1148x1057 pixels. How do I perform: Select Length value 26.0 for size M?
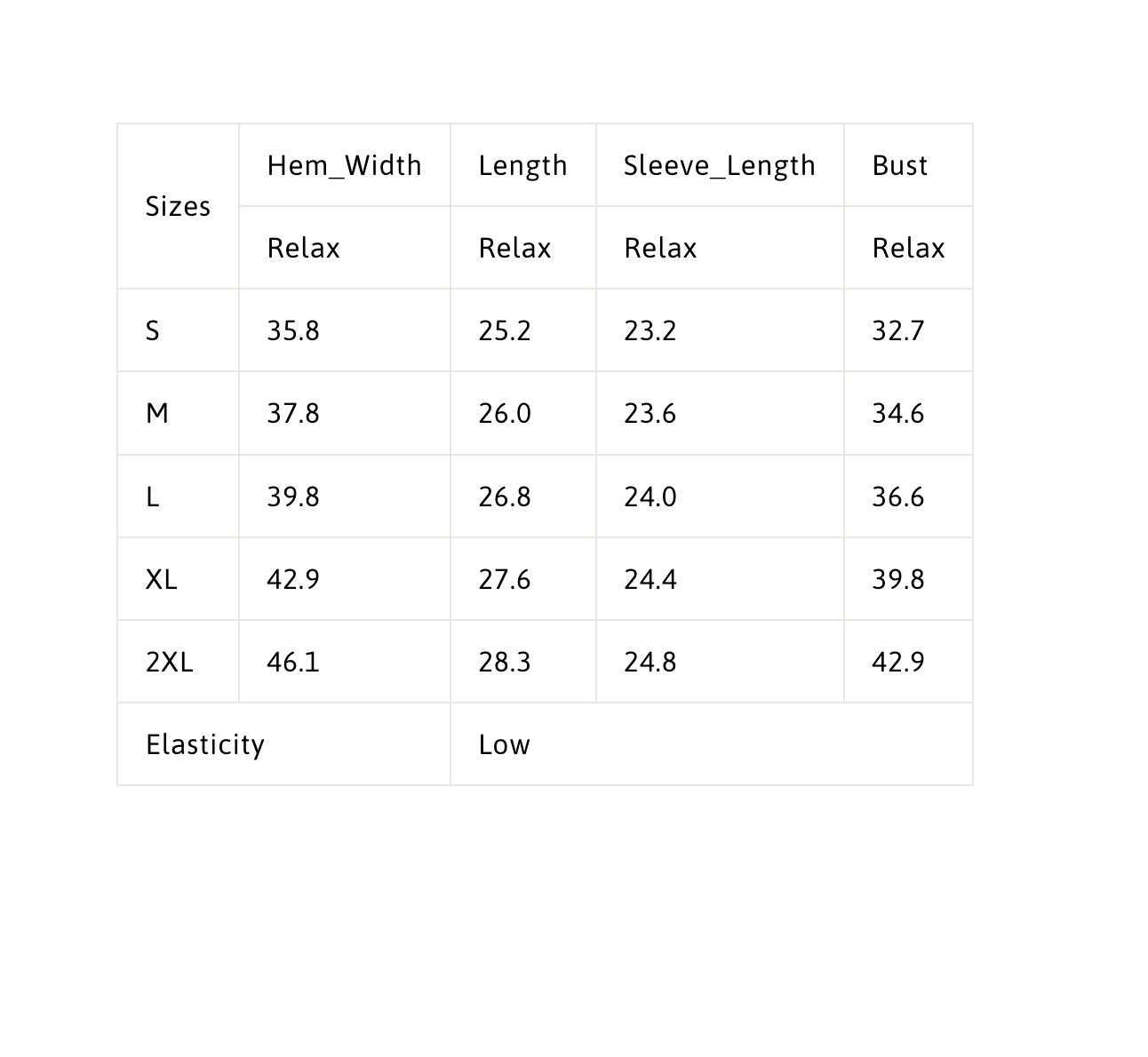pyautogui.click(x=505, y=413)
